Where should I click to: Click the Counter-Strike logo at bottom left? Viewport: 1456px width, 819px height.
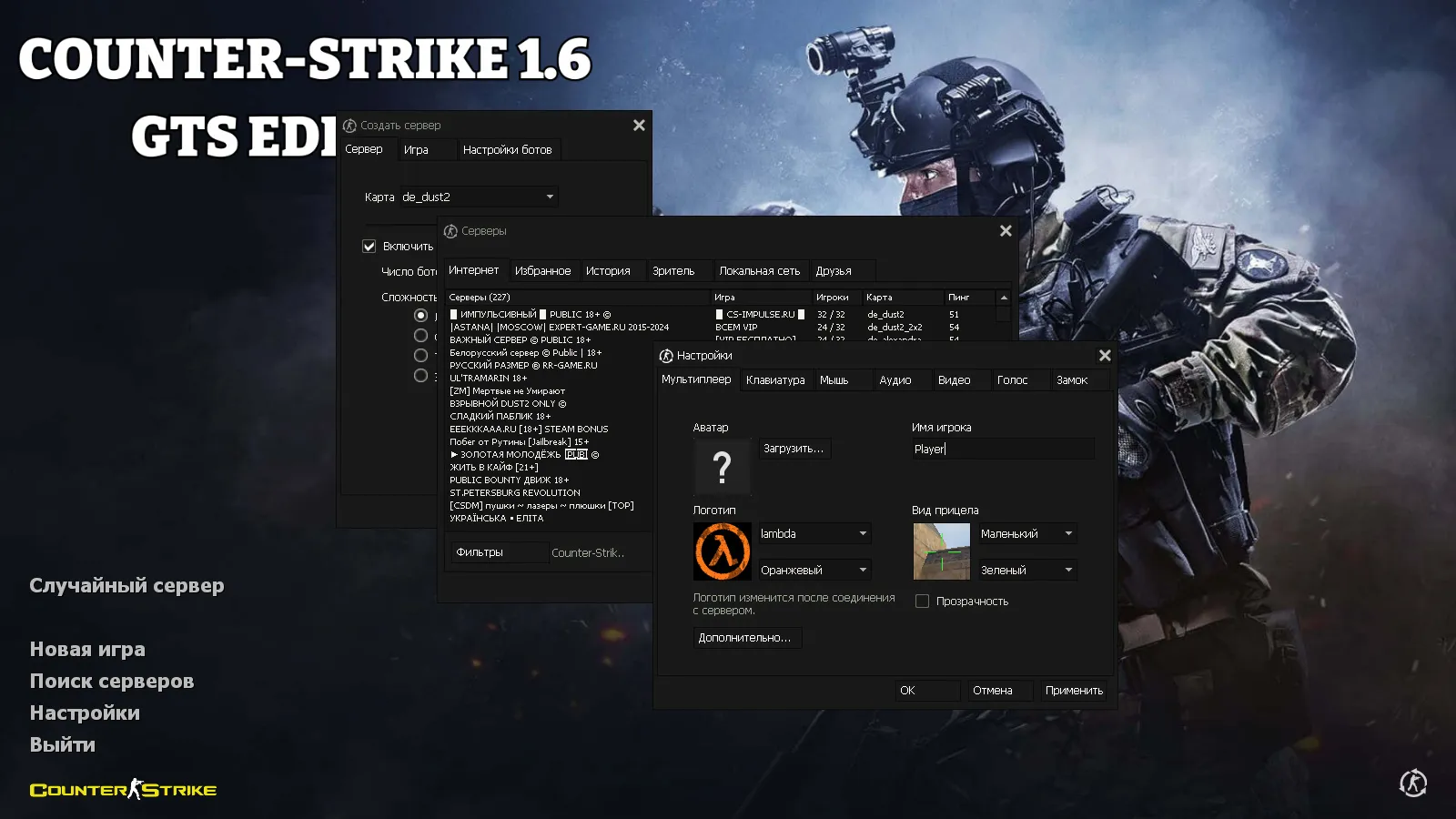tap(124, 790)
